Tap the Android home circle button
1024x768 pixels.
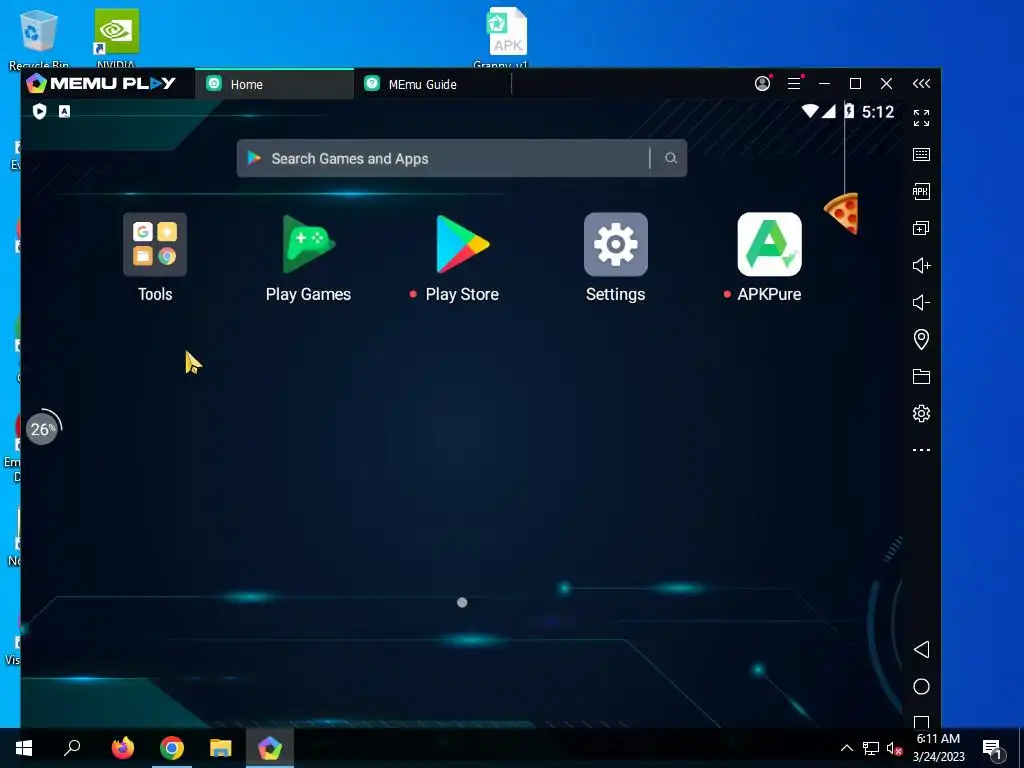pos(921,686)
